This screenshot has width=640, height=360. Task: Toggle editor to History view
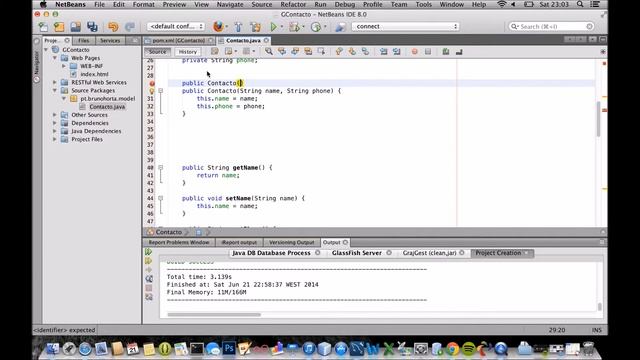coord(188,52)
